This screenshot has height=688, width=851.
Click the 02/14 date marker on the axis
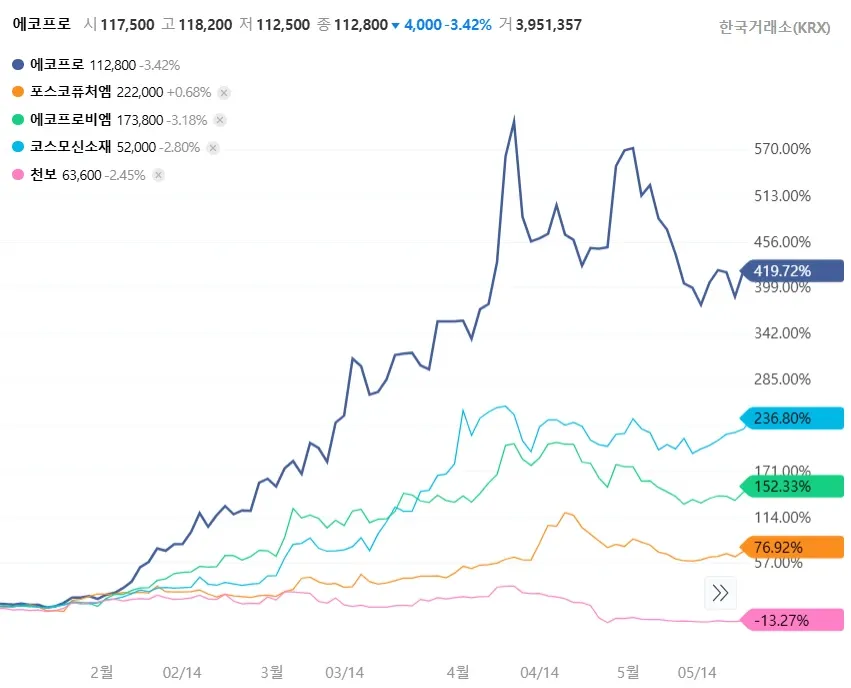click(x=184, y=672)
